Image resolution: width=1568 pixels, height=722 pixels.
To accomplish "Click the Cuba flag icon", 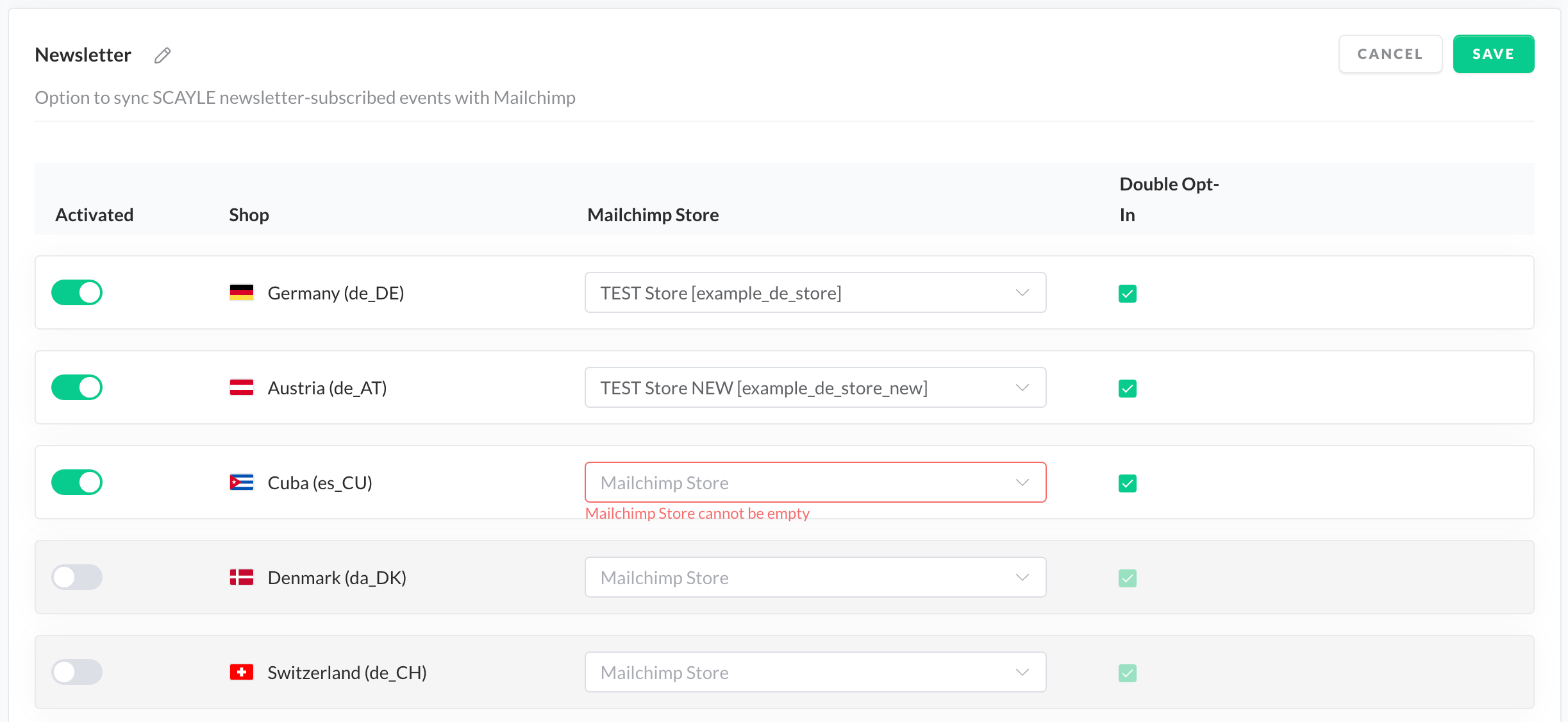I will coord(242,482).
